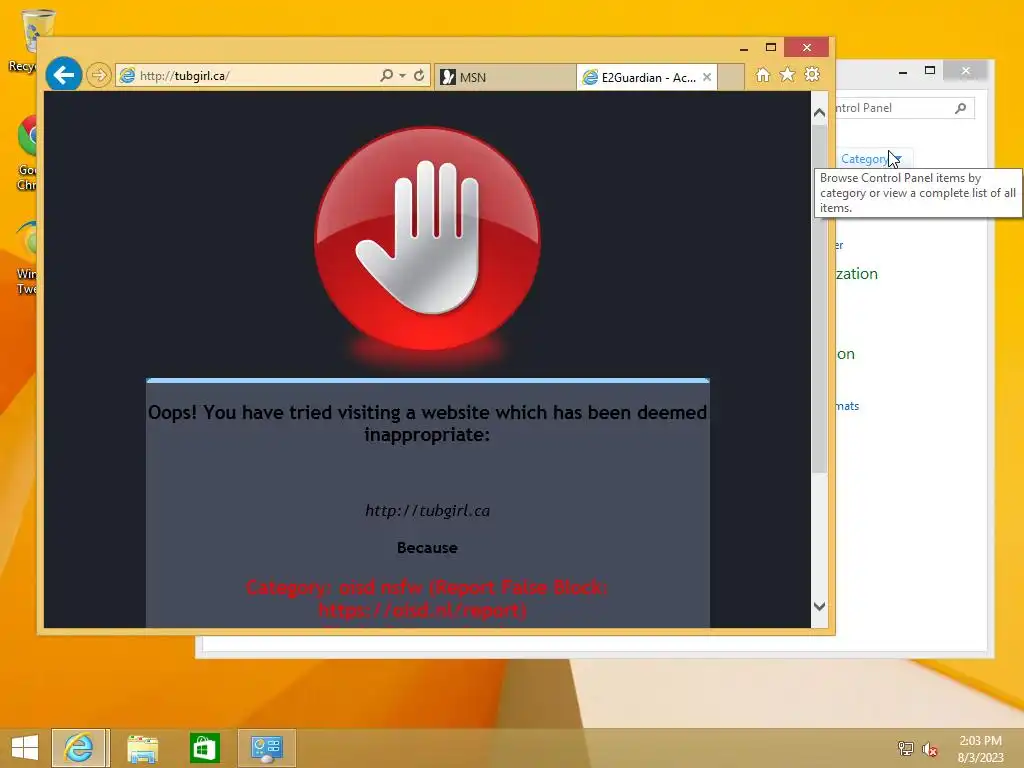Viewport: 1024px width, 768px height.
Task: Close the E2Guardian tab
Action: pos(707,77)
